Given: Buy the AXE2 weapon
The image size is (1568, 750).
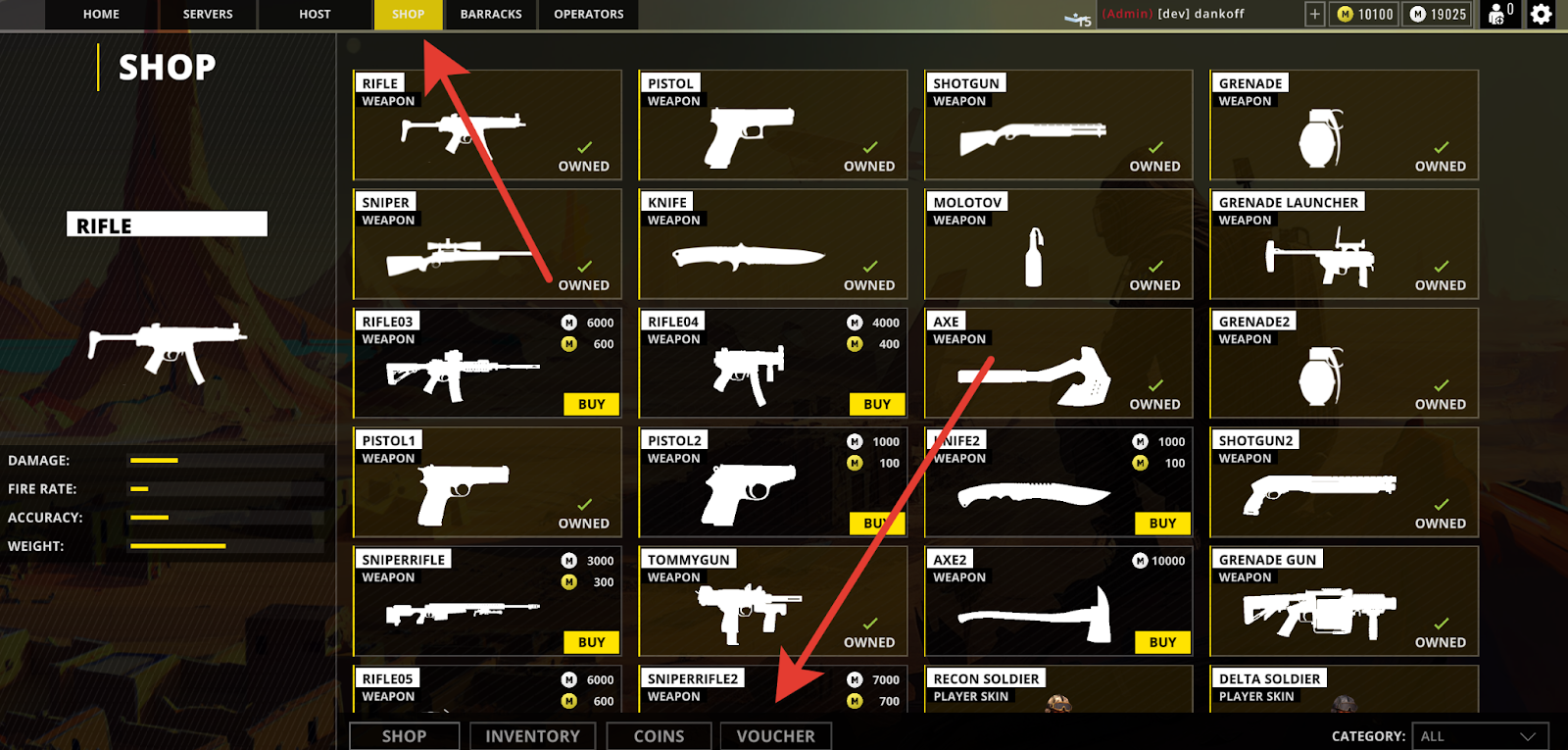Looking at the screenshot, I should coord(1162,642).
